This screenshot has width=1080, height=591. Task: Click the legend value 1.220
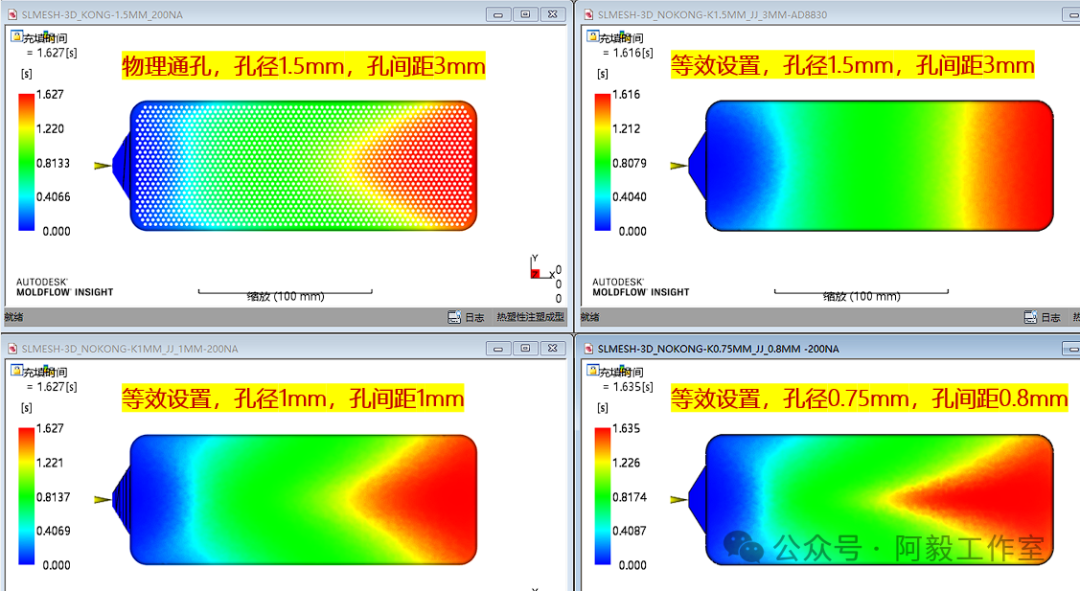(x=50, y=129)
